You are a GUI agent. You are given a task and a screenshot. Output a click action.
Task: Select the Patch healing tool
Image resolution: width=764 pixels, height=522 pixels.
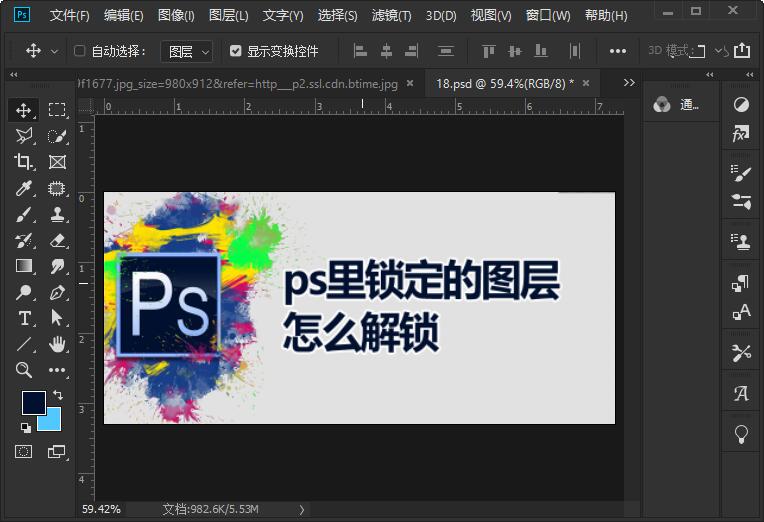tap(57, 188)
